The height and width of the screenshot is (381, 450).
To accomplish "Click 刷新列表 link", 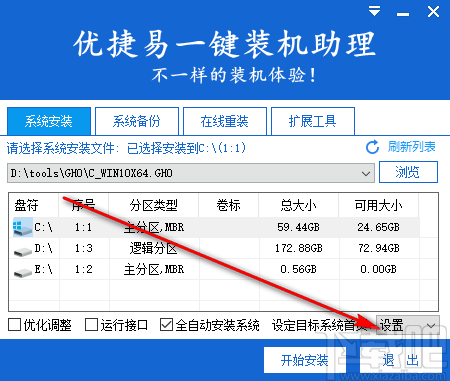I will 412,147.
